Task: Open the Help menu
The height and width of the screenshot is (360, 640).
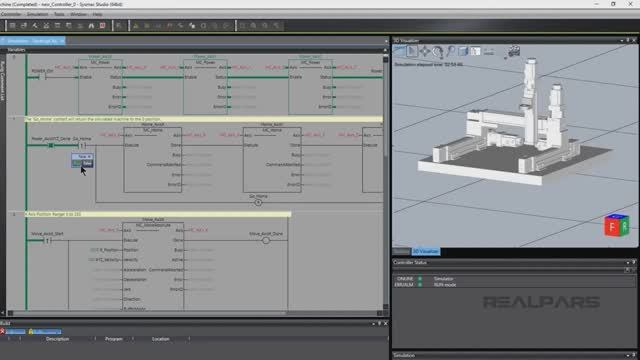Action: point(97,14)
